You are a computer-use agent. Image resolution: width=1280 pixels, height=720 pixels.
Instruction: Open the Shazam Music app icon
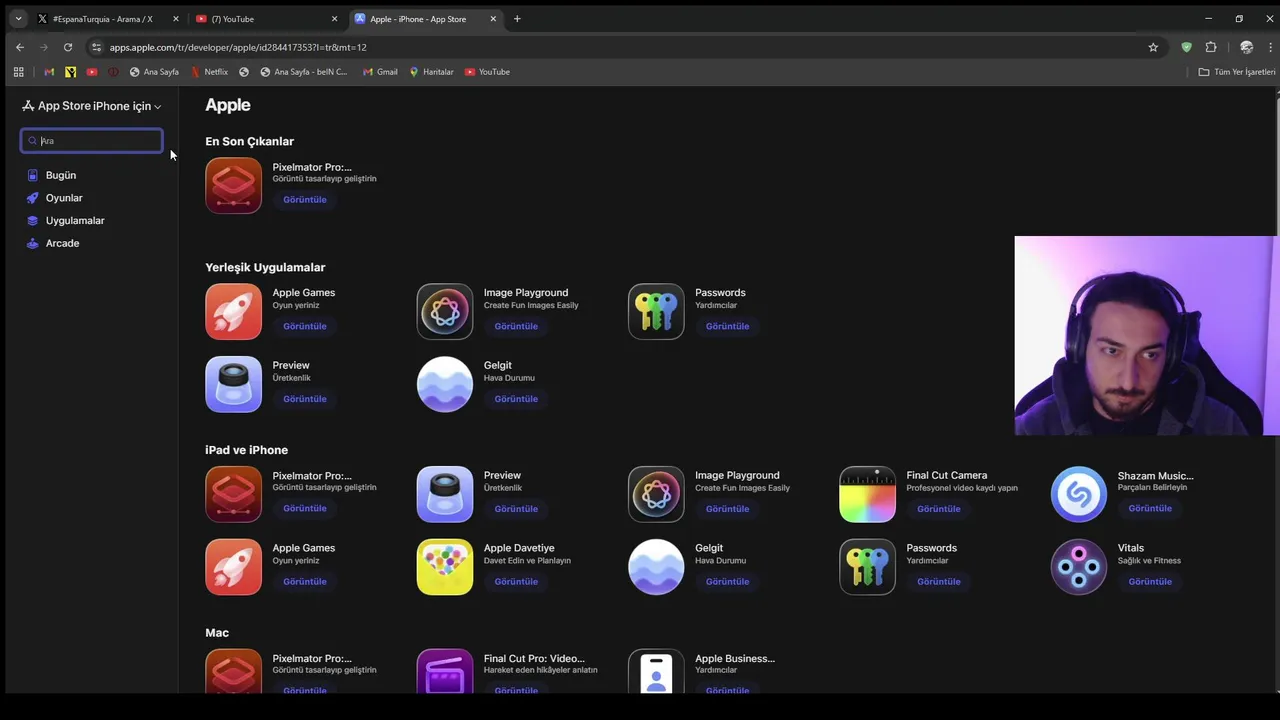1078,494
